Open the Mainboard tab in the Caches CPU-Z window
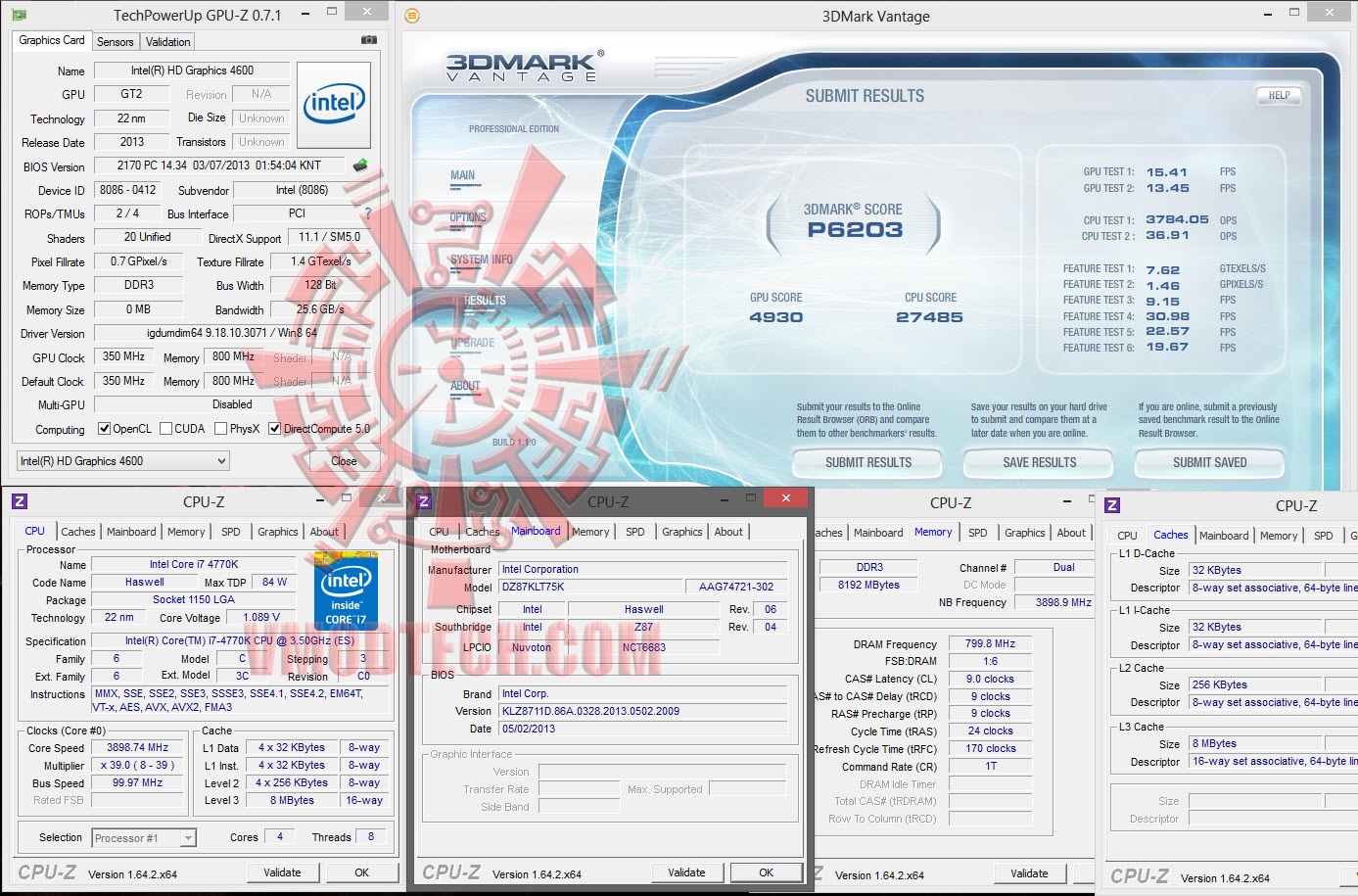Viewport: 1358px width, 896px height. coord(1224,536)
